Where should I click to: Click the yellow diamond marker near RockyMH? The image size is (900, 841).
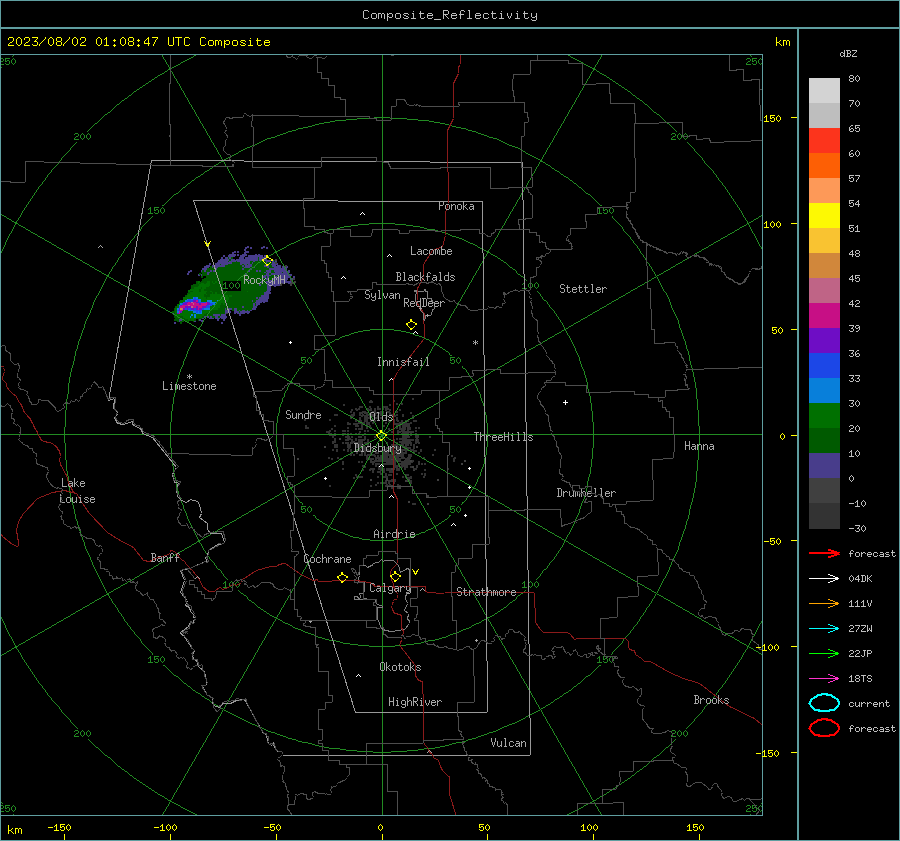click(x=267, y=261)
